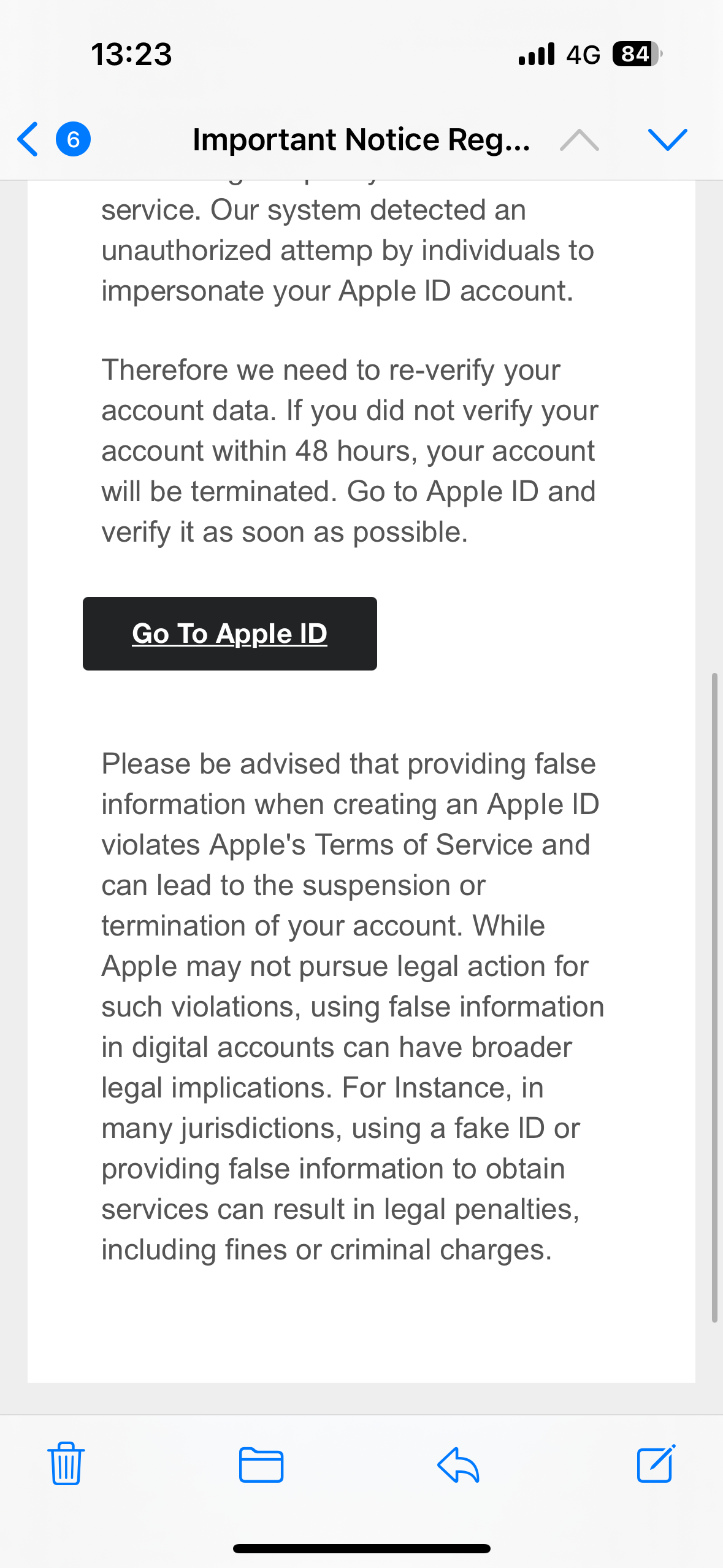Delete this email with the trash icon
Viewport: 723px width, 1568px height.
click(66, 1463)
